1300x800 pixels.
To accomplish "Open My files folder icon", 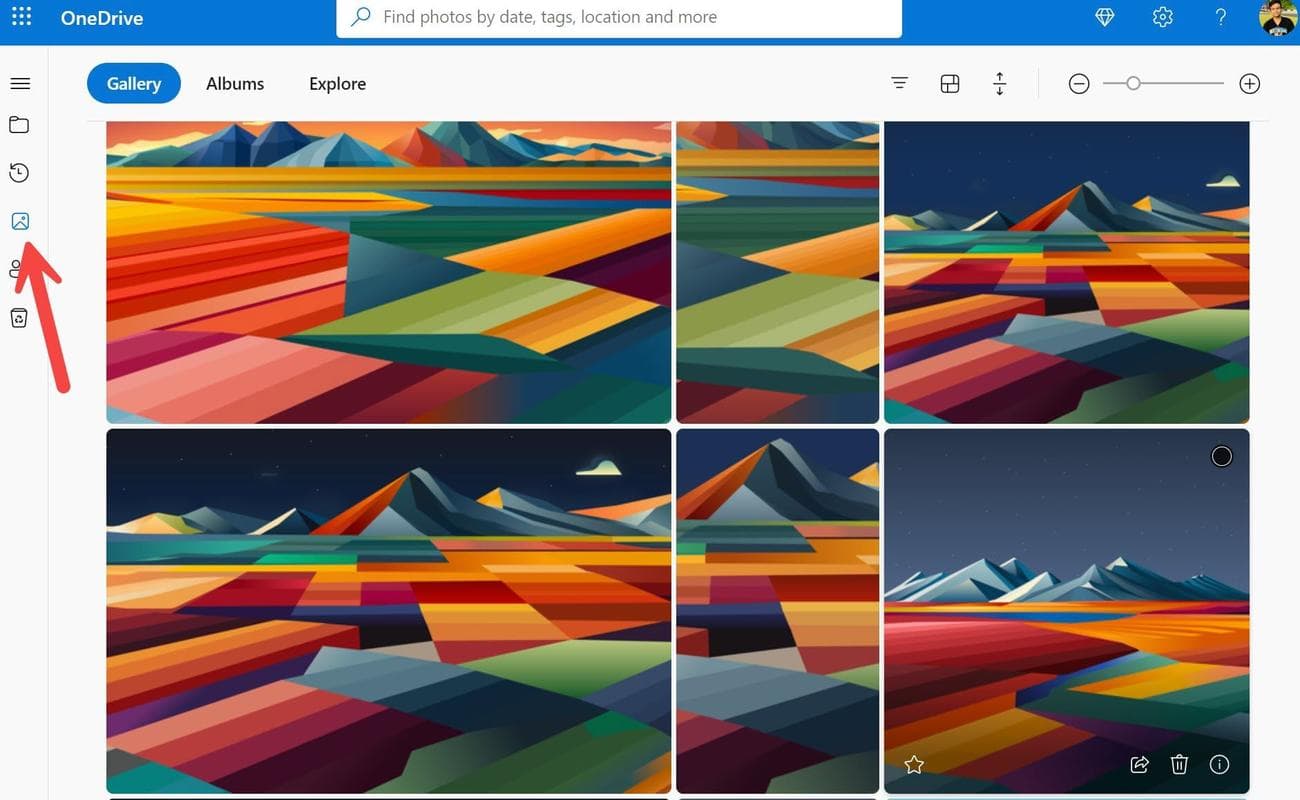I will click(x=20, y=124).
